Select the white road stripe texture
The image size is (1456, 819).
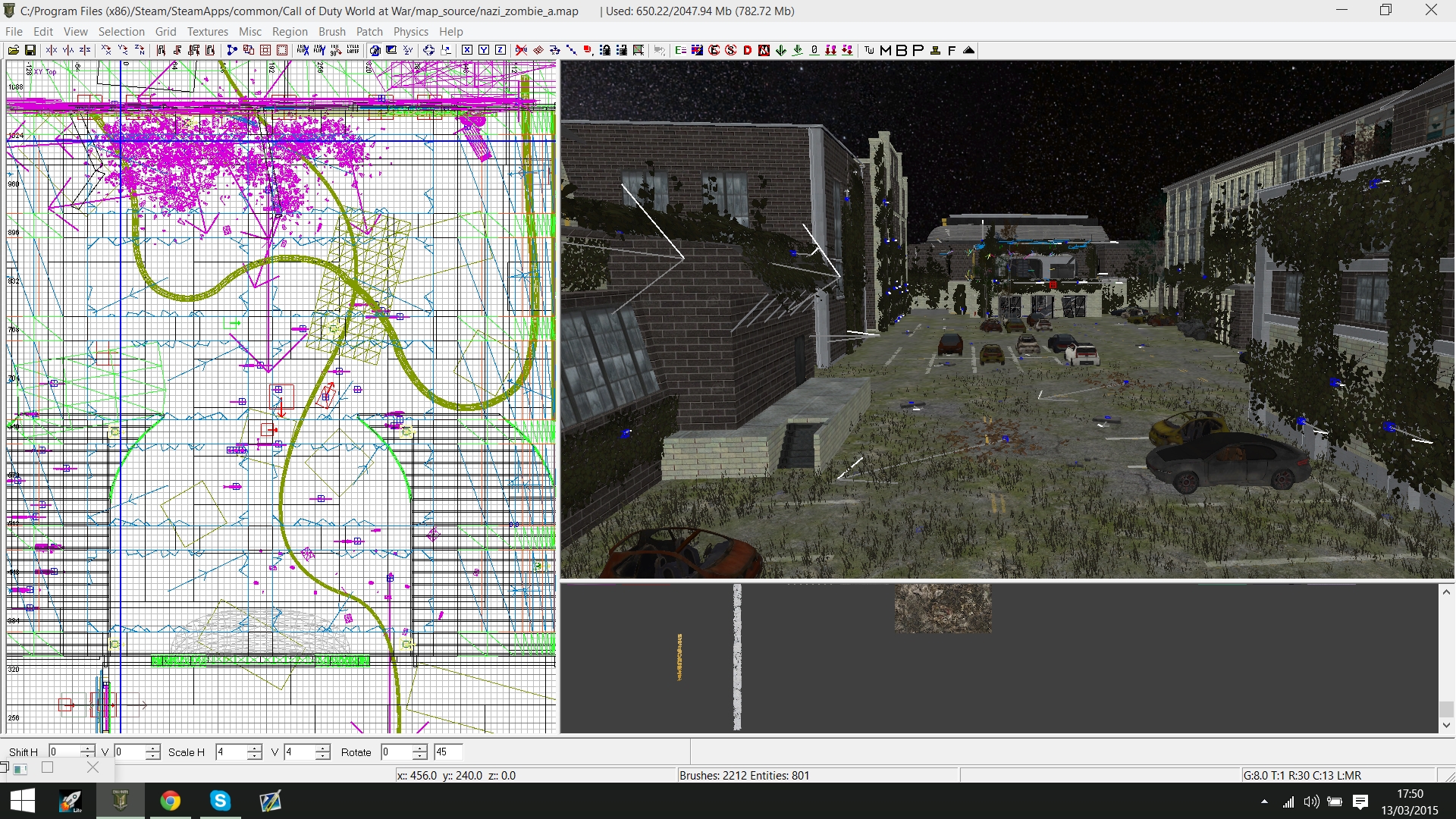(x=737, y=657)
